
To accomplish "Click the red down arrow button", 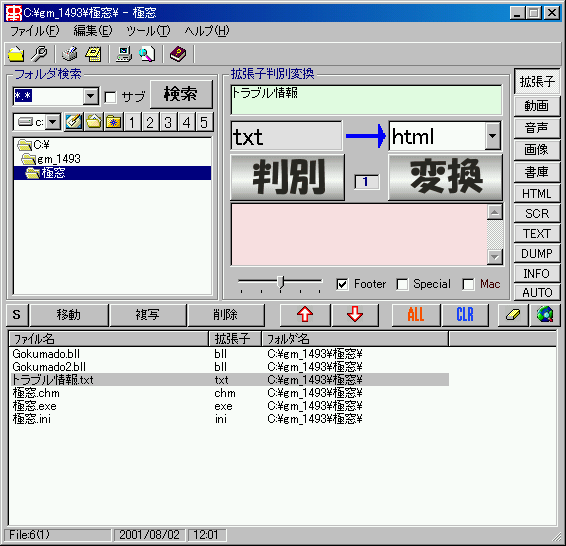I will (355, 315).
